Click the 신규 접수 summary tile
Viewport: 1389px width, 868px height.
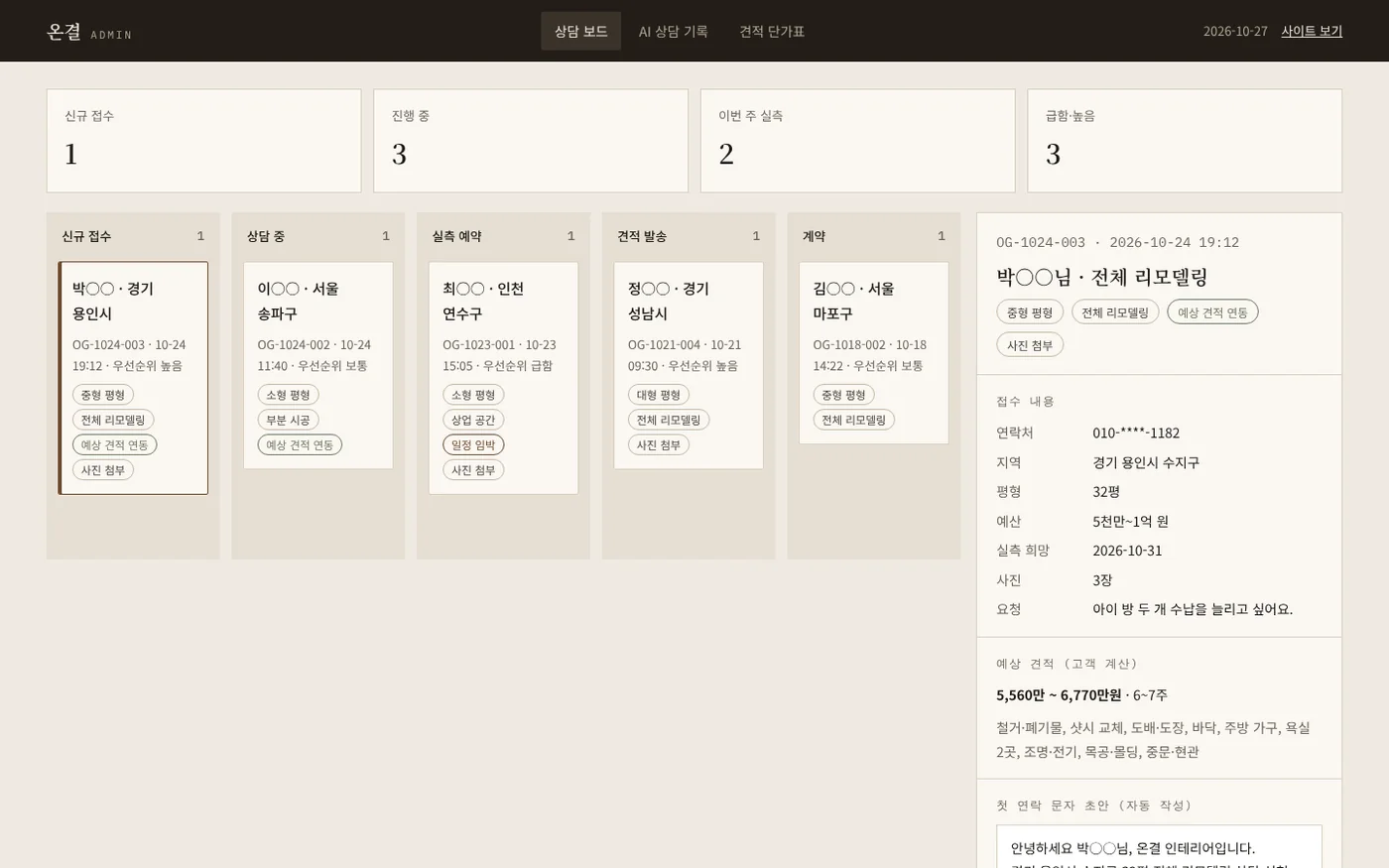coord(203,141)
